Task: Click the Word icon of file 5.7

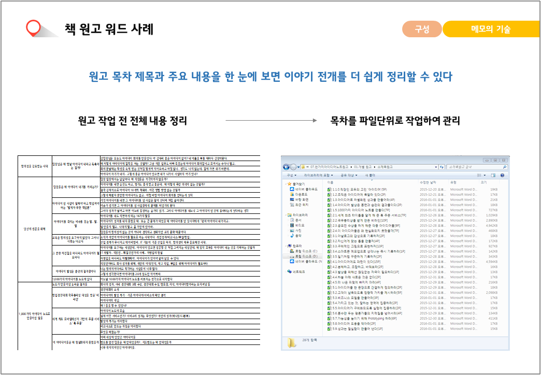Action: 329,318
